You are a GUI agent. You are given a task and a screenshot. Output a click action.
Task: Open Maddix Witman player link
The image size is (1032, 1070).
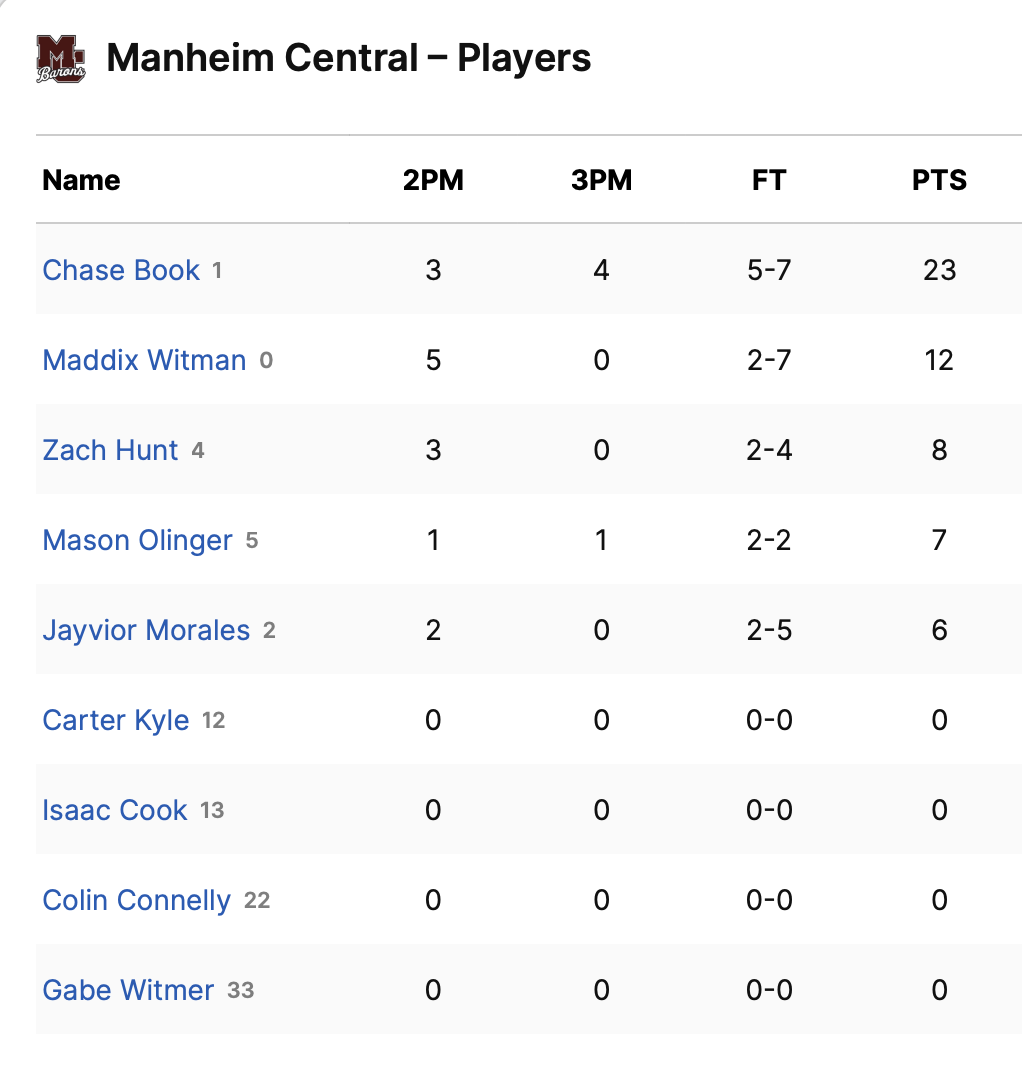144,360
